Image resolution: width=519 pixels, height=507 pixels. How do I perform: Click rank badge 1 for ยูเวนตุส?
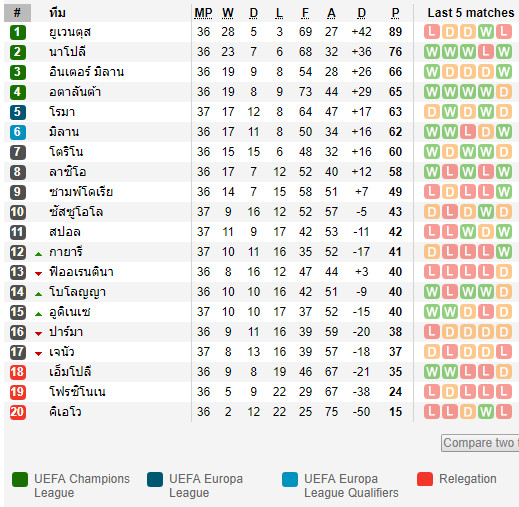(x=18, y=32)
